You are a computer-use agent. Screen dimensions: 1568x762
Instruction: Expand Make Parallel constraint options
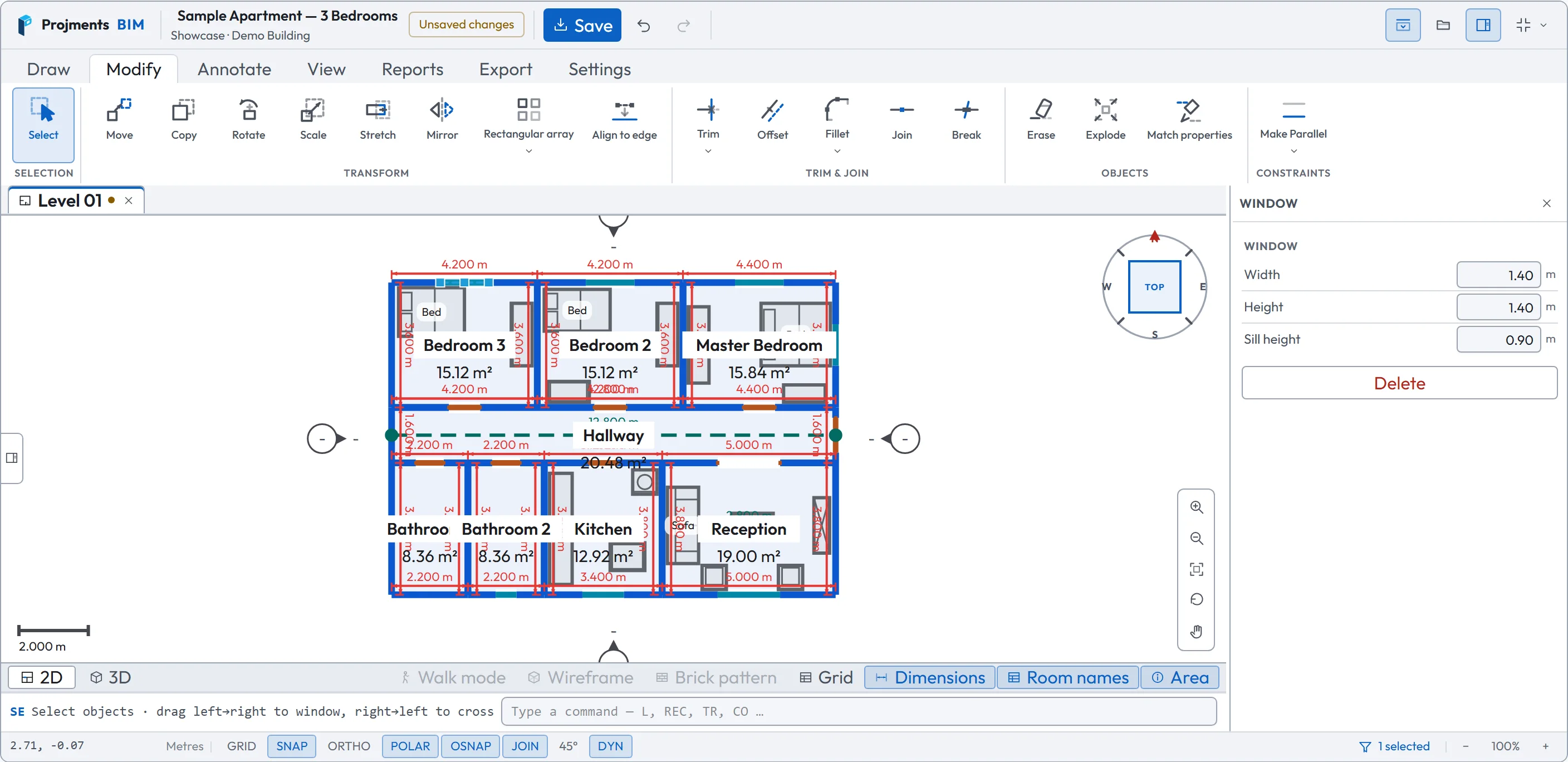pyautogui.click(x=1293, y=151)
